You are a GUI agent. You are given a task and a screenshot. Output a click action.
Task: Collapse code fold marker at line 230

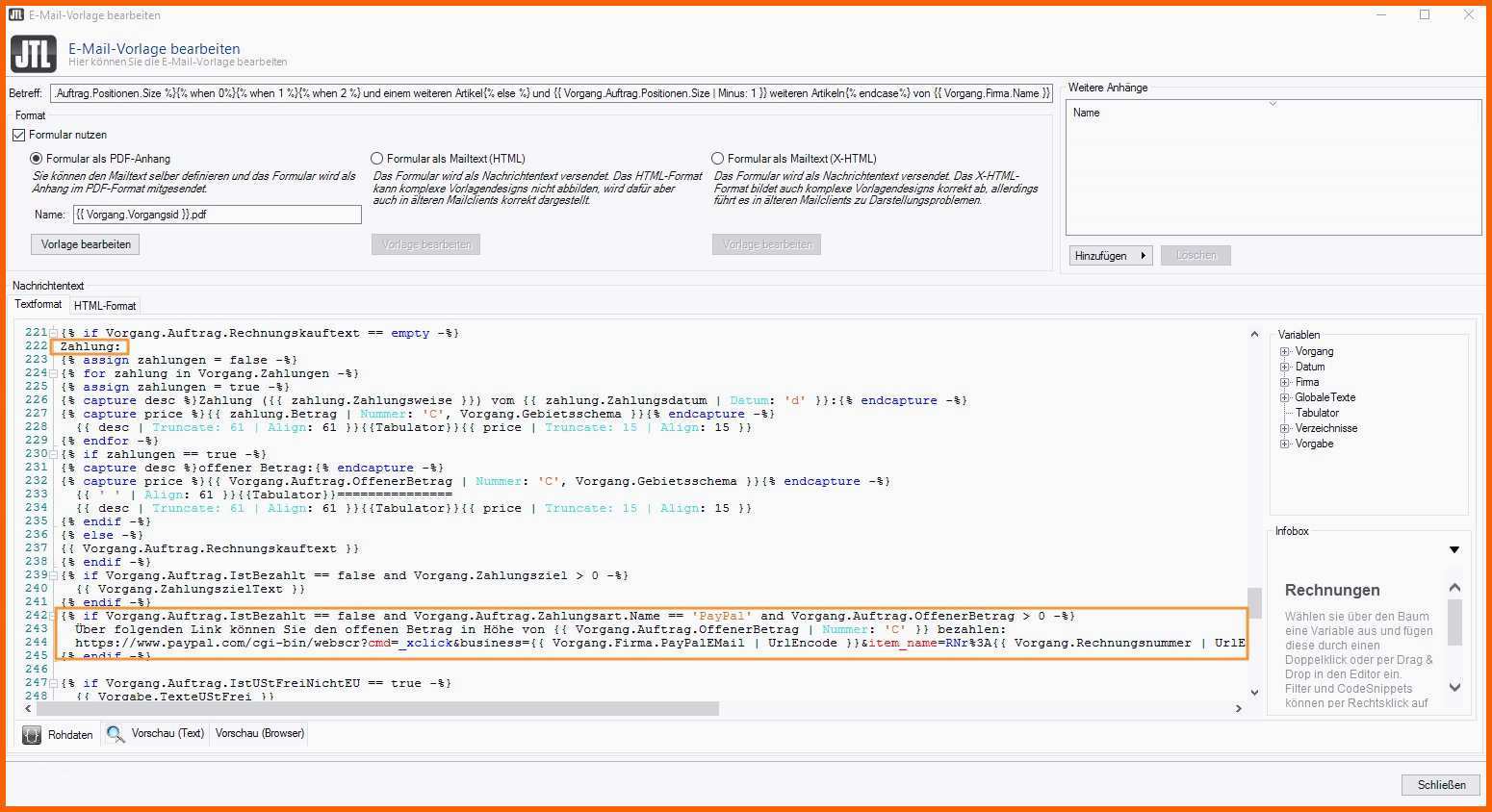tap(54, 454)
